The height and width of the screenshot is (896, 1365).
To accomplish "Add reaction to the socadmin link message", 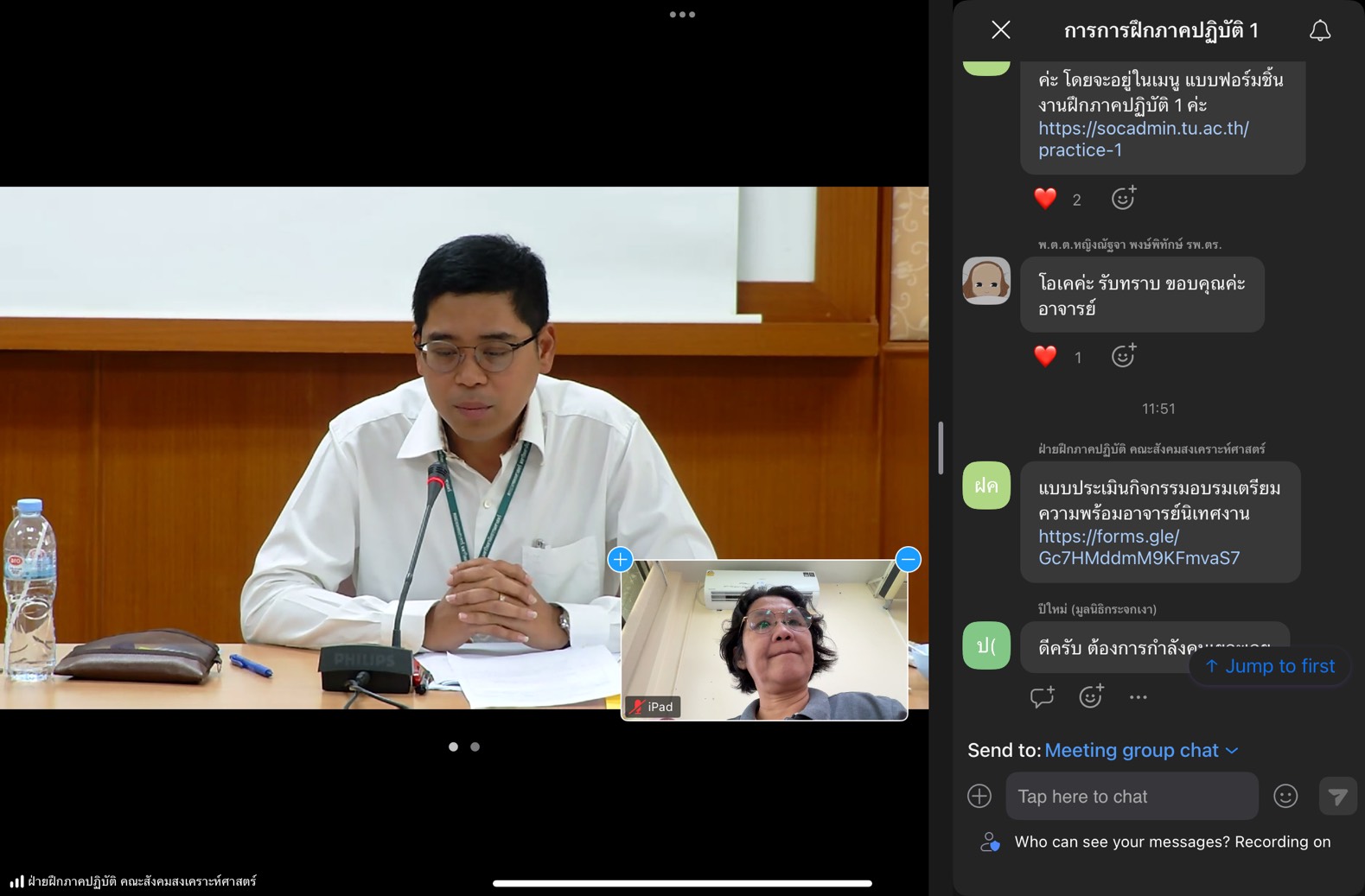I will [x=1123, y=199].
